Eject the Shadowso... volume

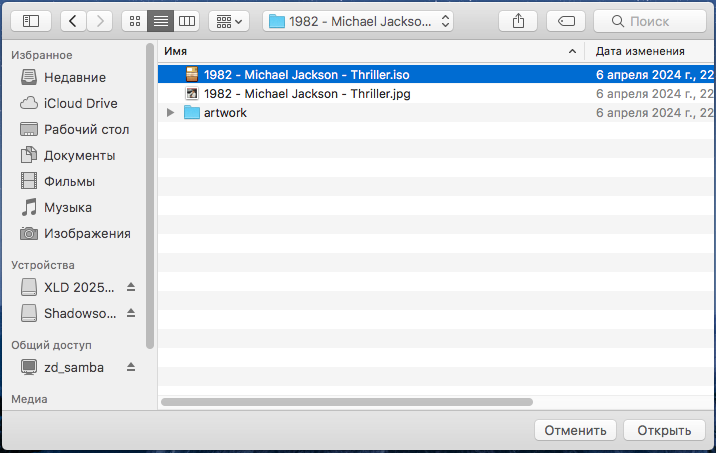(x=131, y=313)
